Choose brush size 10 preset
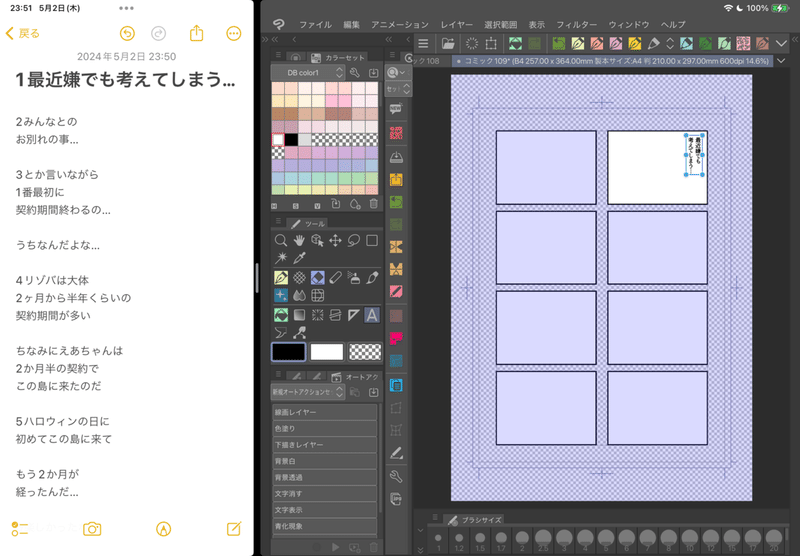The width and height of the screenshot is (800, 556). coord(689,541)
